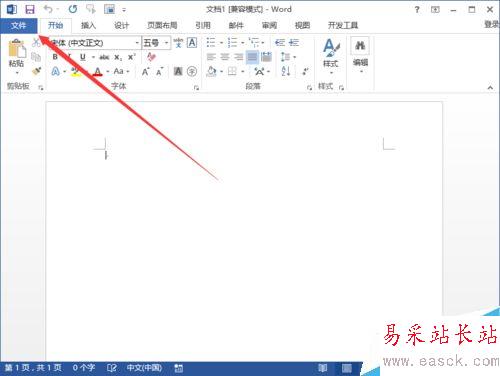500x376 pixels.
Task: Activate the Format Painter brush
Action: click(36, 71)
